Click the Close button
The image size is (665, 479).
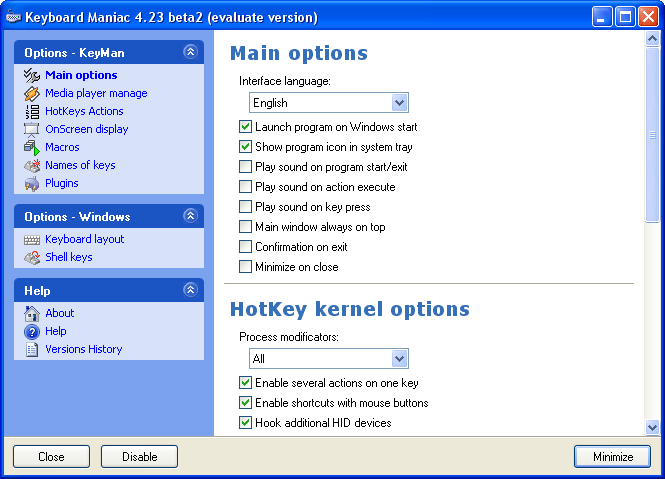[x=51, y=457]
